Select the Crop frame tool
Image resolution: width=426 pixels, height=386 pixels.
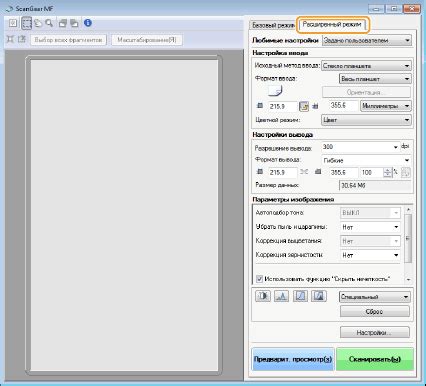coord(27,23)
